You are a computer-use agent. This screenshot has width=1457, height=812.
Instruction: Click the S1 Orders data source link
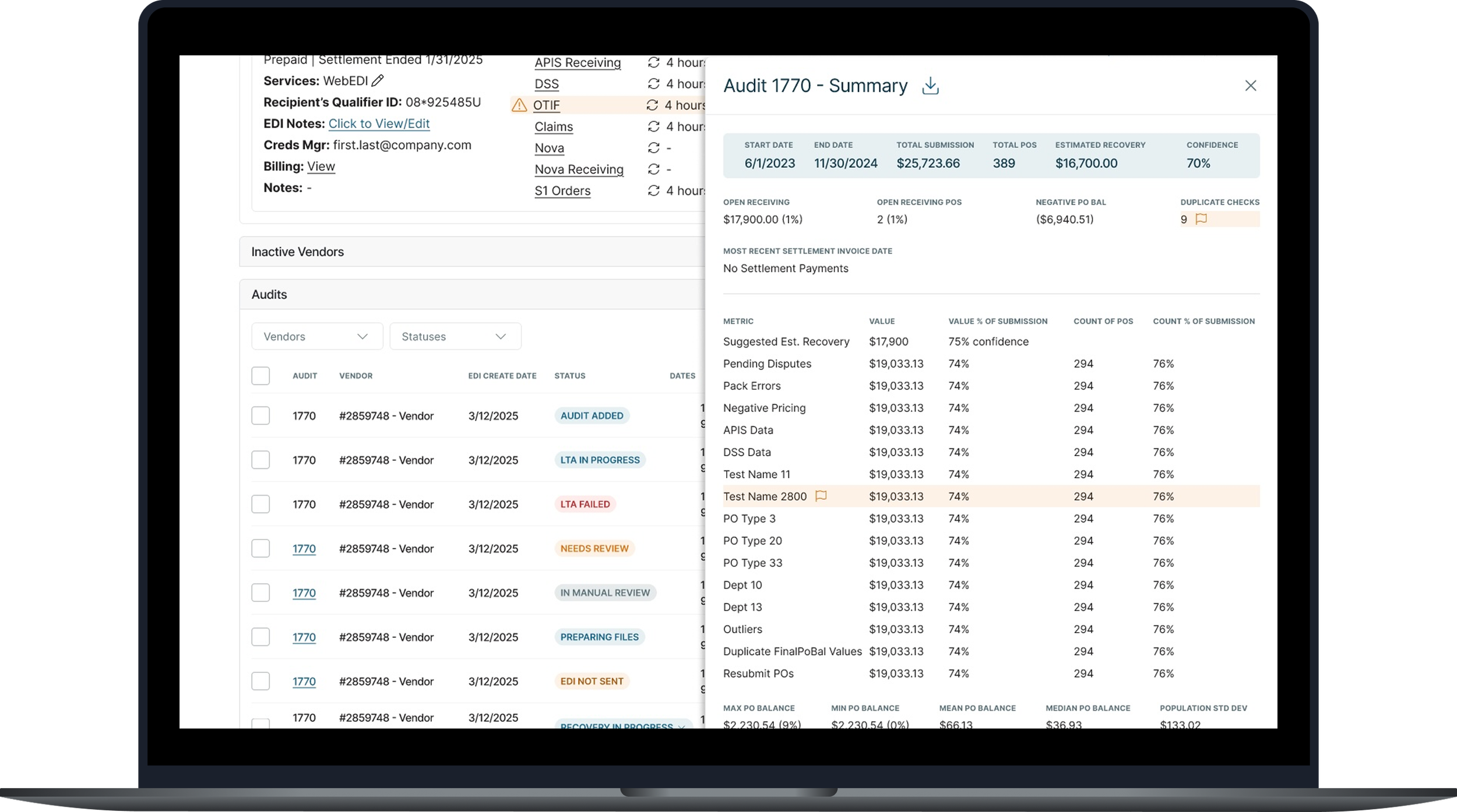click(562, 190)
